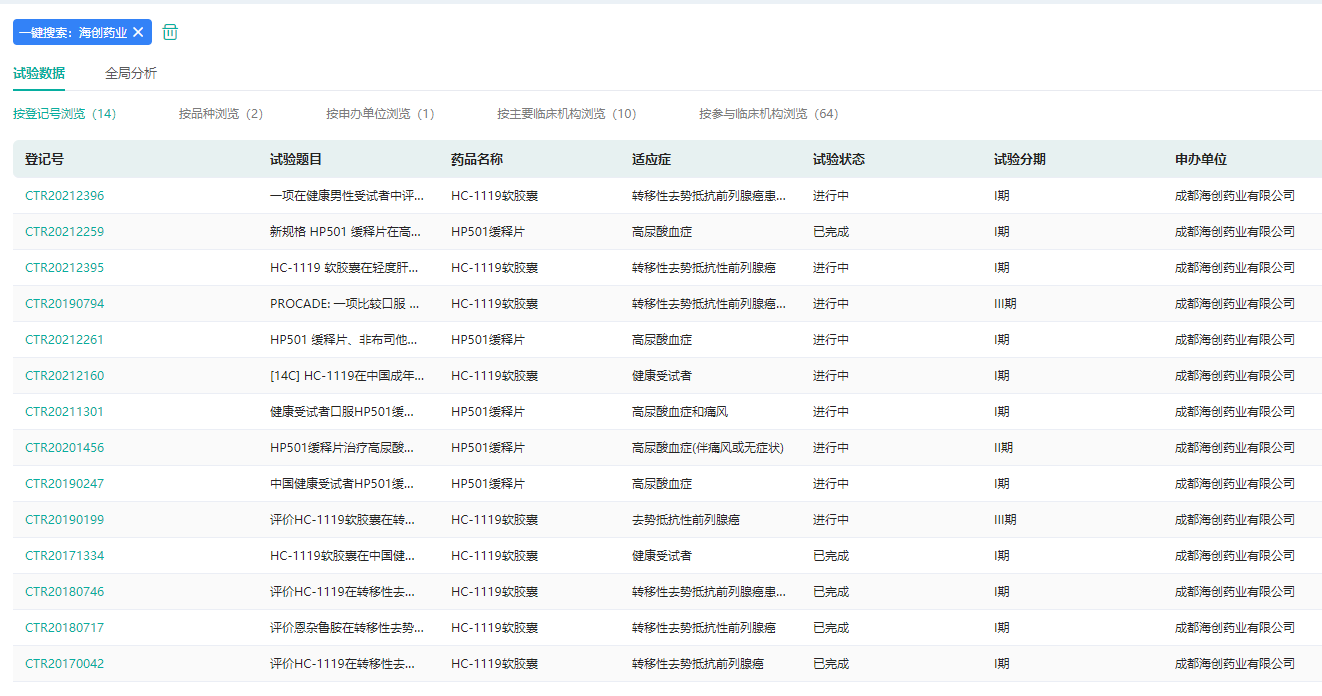Open registration link CTR20190247
The width and height of the screenshot is (1322, 696).
point(65,484)
